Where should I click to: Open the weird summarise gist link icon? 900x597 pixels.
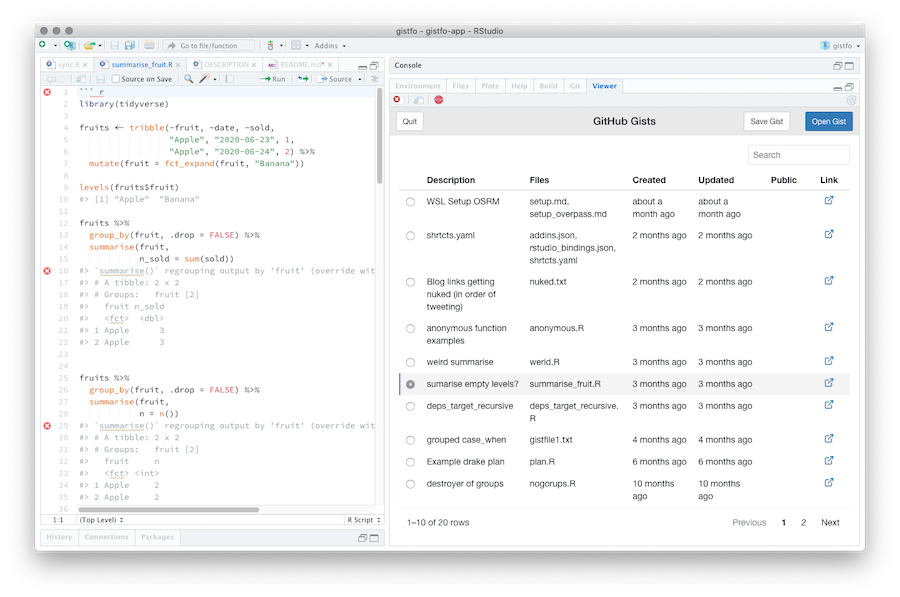829,361
